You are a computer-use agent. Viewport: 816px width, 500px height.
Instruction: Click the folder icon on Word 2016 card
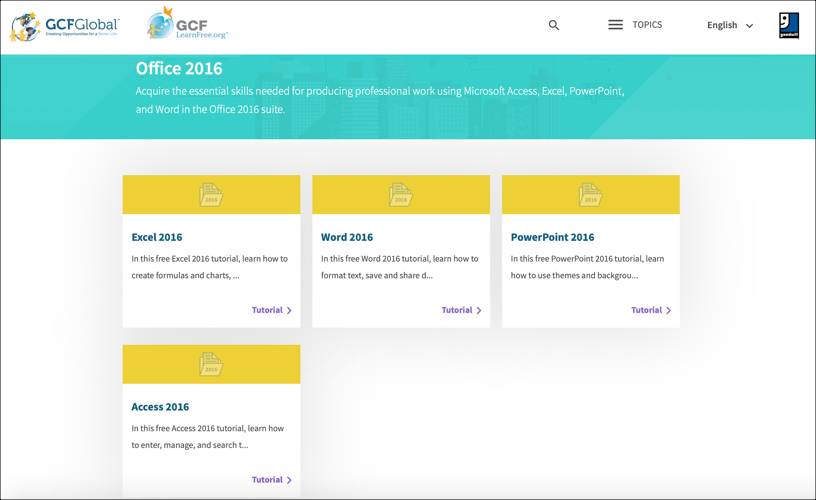(401, 195)
